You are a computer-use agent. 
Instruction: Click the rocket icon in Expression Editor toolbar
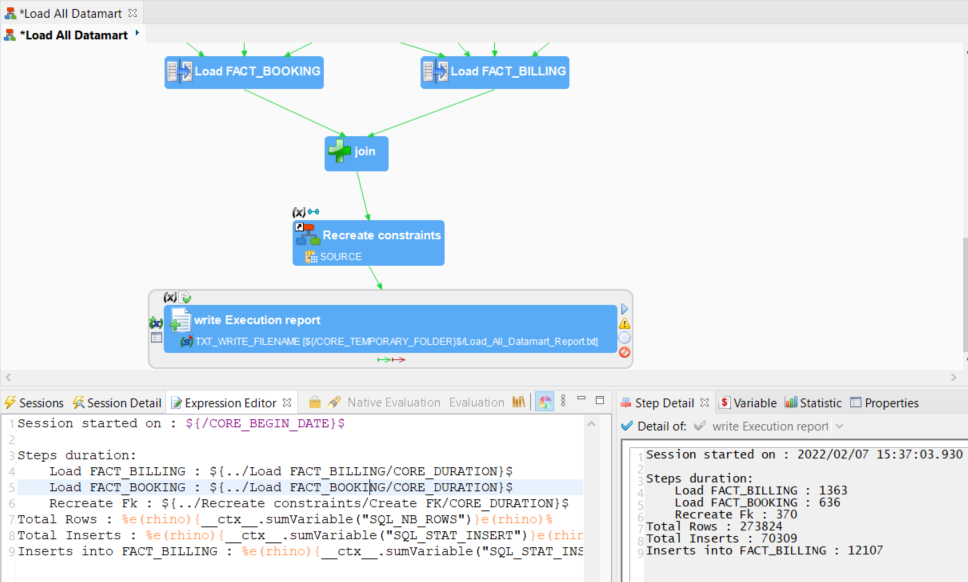tap(334, 402)
